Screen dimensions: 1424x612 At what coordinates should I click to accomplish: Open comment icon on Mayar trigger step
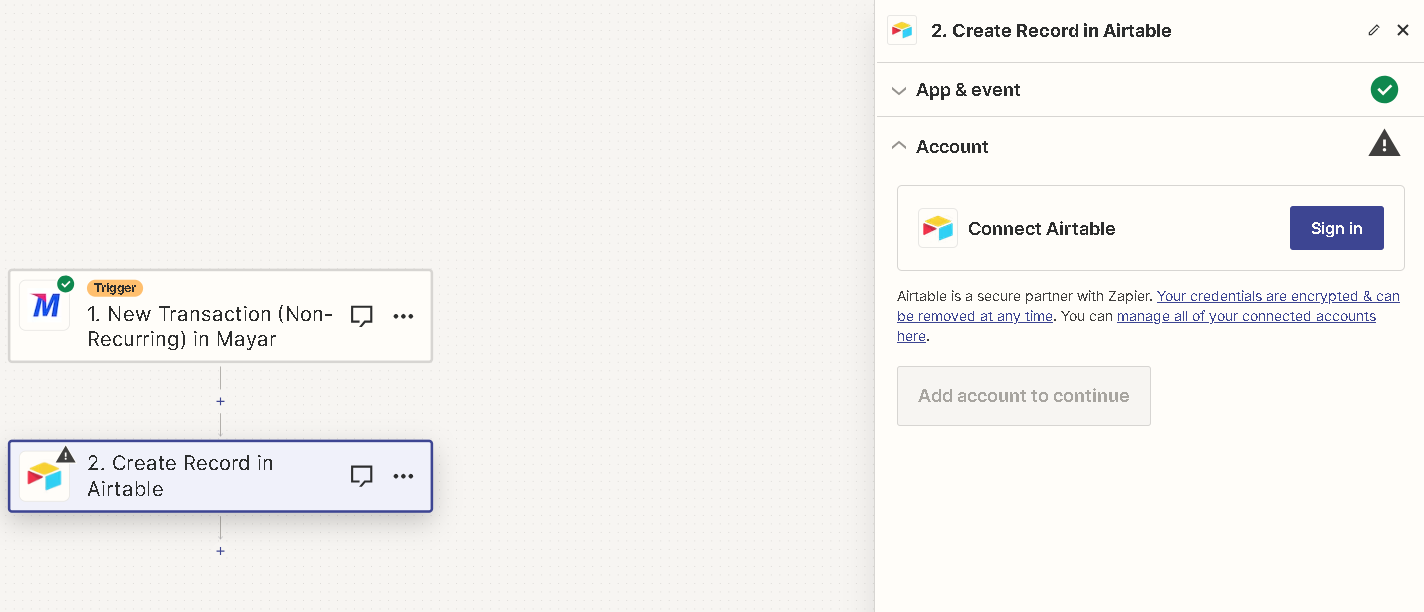tap(362, 316)
